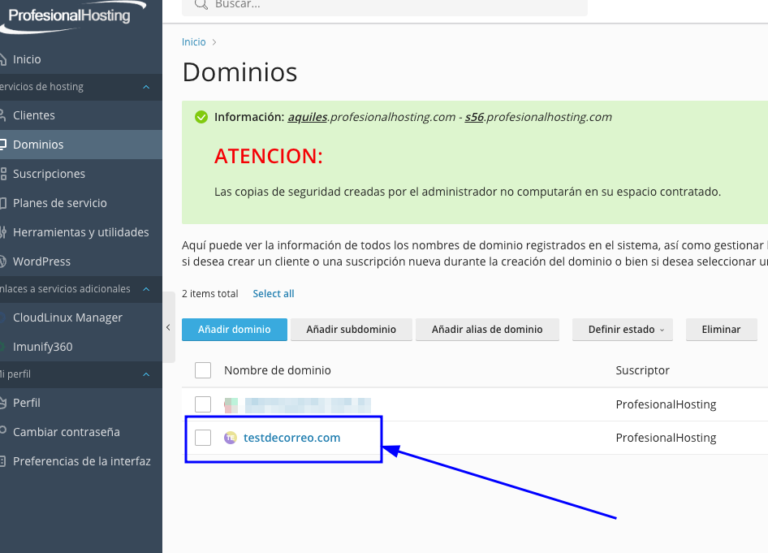Open the Definir estado dropdown

click(x=622, y=330)
